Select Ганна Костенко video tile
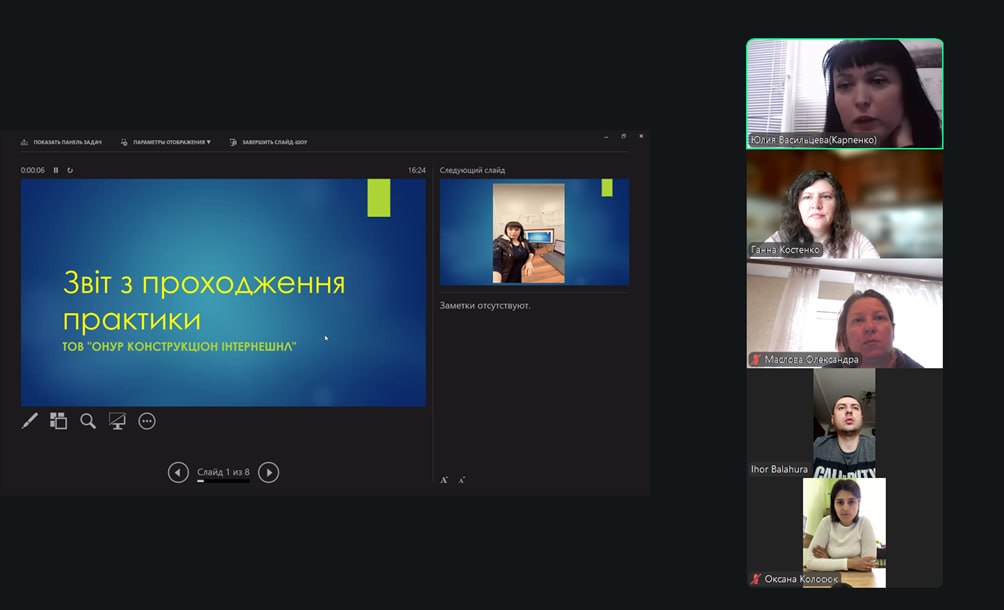The image size is (1004, 610). point(844,204)
